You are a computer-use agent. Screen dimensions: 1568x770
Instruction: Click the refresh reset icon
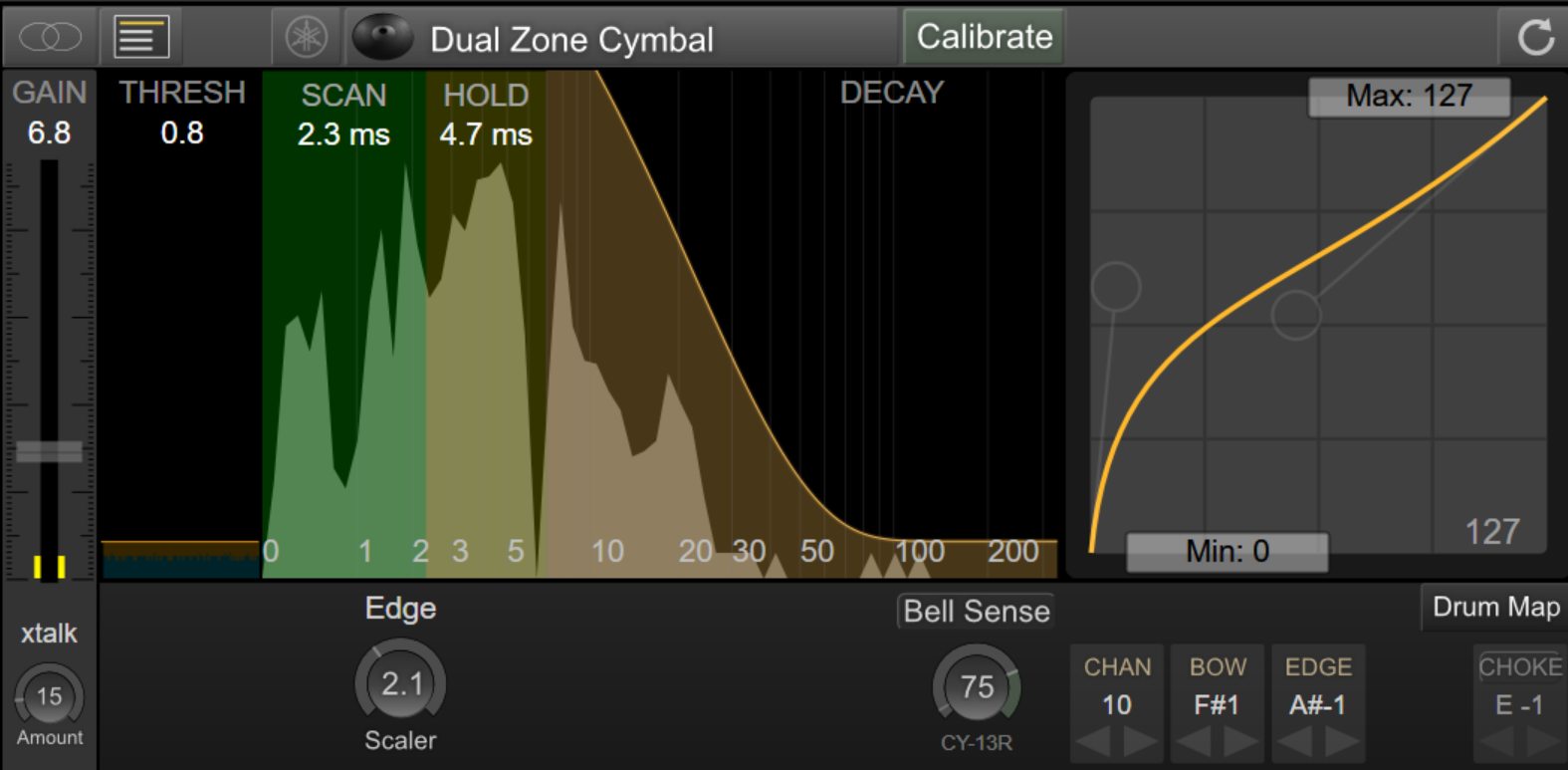point(1535,38)
